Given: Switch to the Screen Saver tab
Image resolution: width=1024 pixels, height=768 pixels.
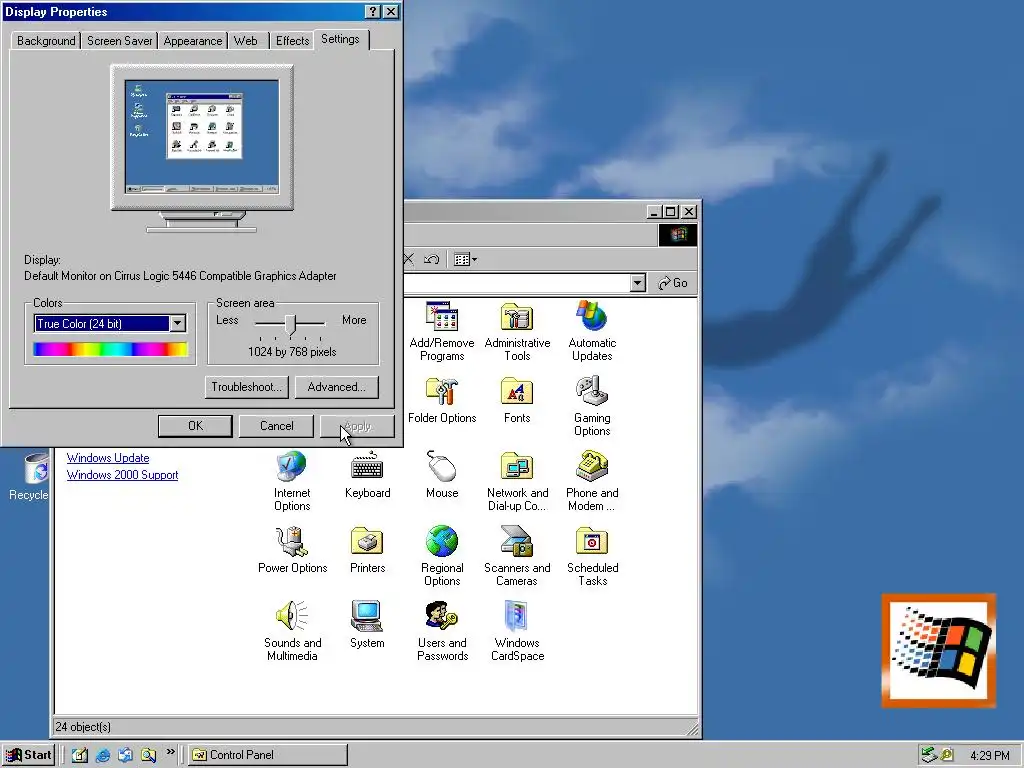Looking at the screenshot, I should point(120,40).
